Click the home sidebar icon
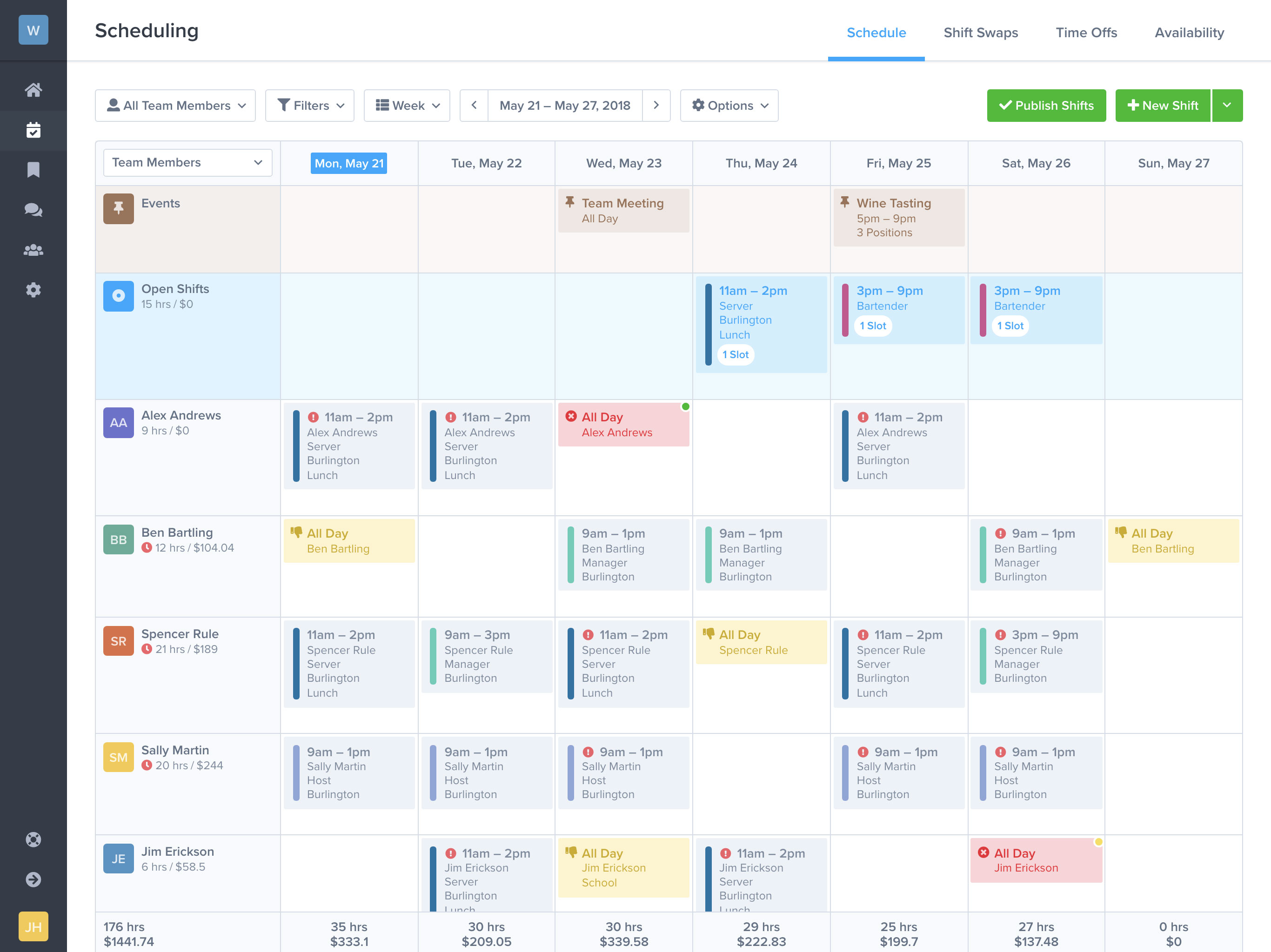 click(x=33, y=87)
